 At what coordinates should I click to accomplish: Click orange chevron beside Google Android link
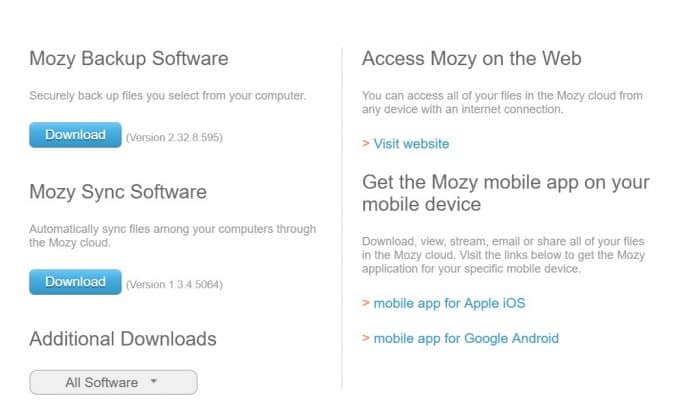366,337
